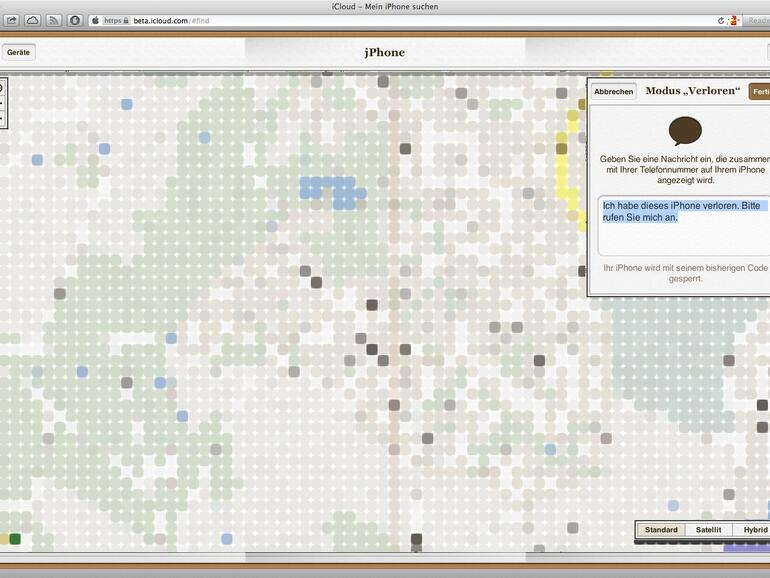
Task: Click 'Modus „Verloren“' panel heading
Action: (692, 91)
